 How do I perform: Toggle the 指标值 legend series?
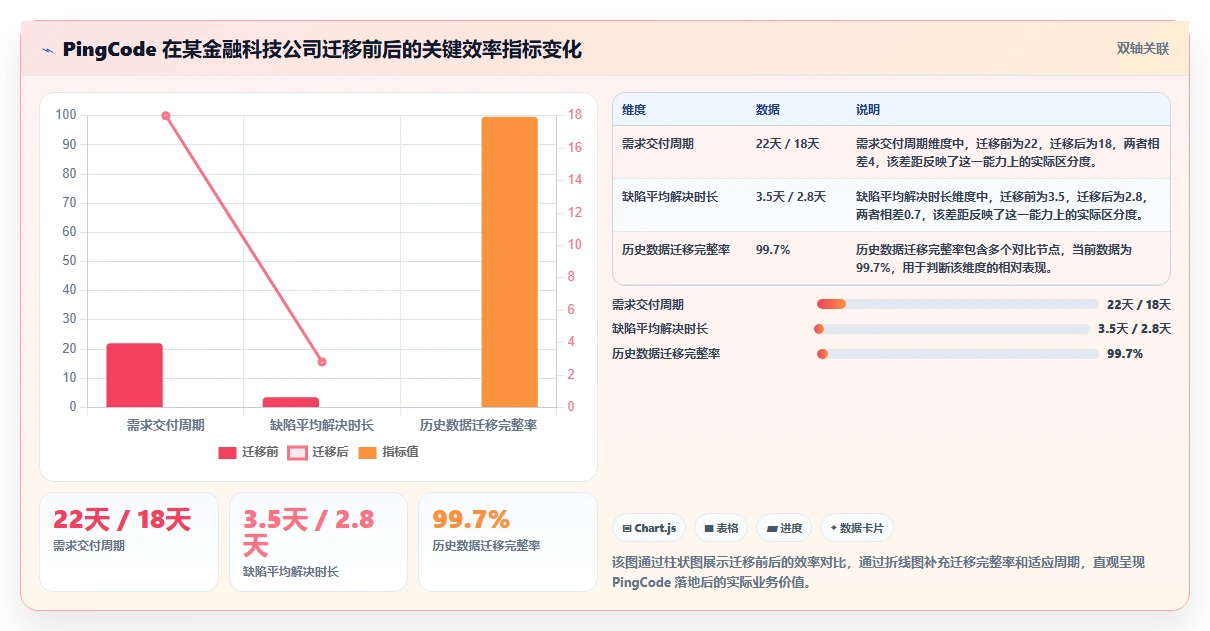point(388,452)
